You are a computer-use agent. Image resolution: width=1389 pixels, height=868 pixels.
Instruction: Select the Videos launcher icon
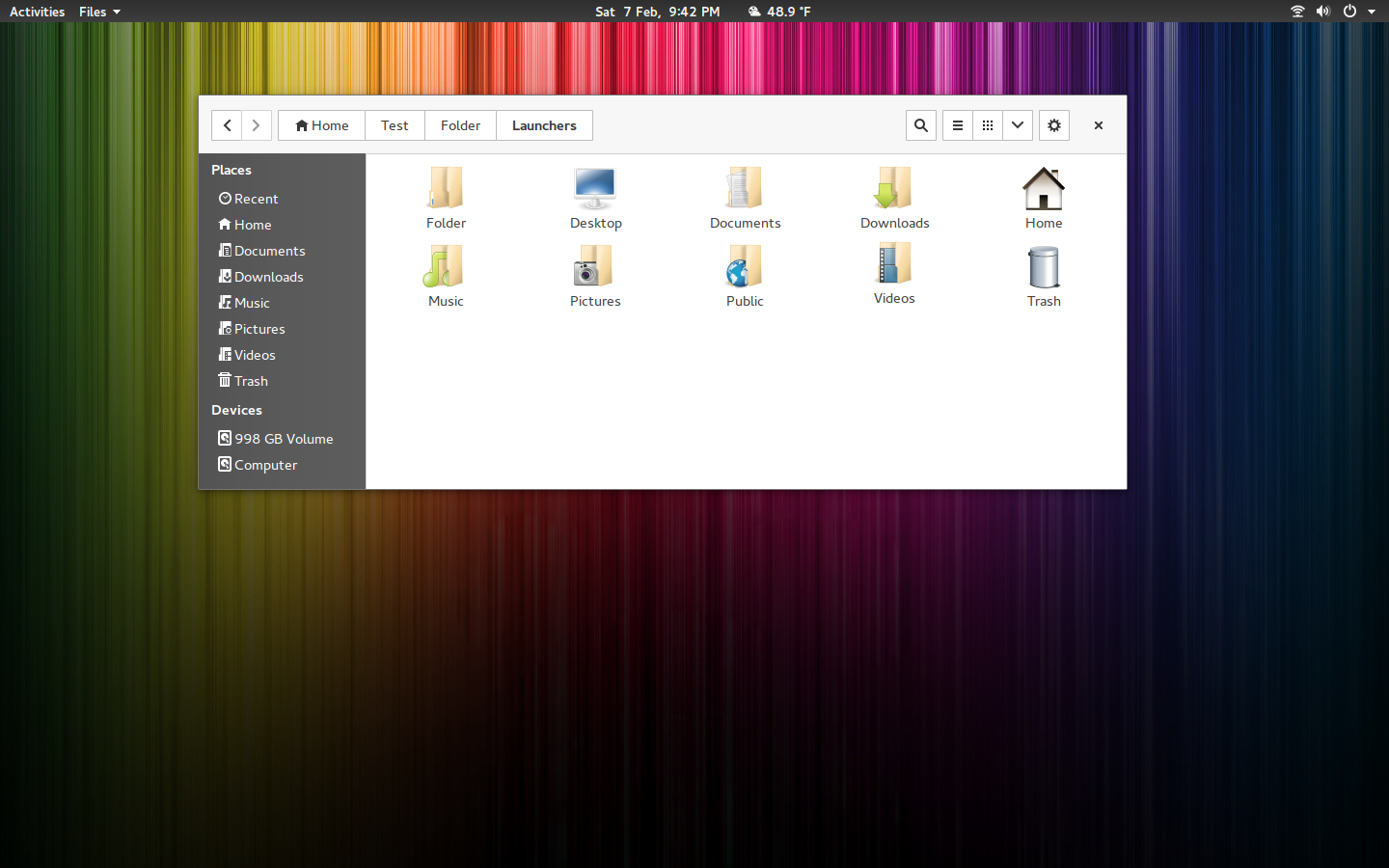point(894,263)
